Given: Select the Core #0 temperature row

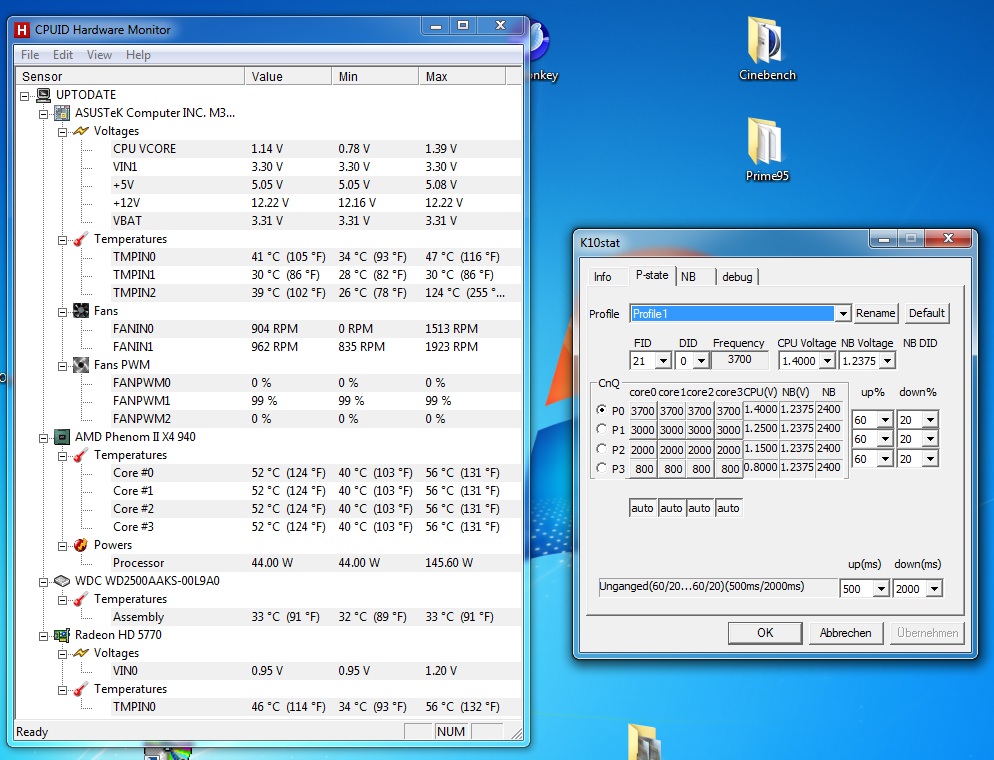Looking at the screenshot, I should tap(316, 473).
